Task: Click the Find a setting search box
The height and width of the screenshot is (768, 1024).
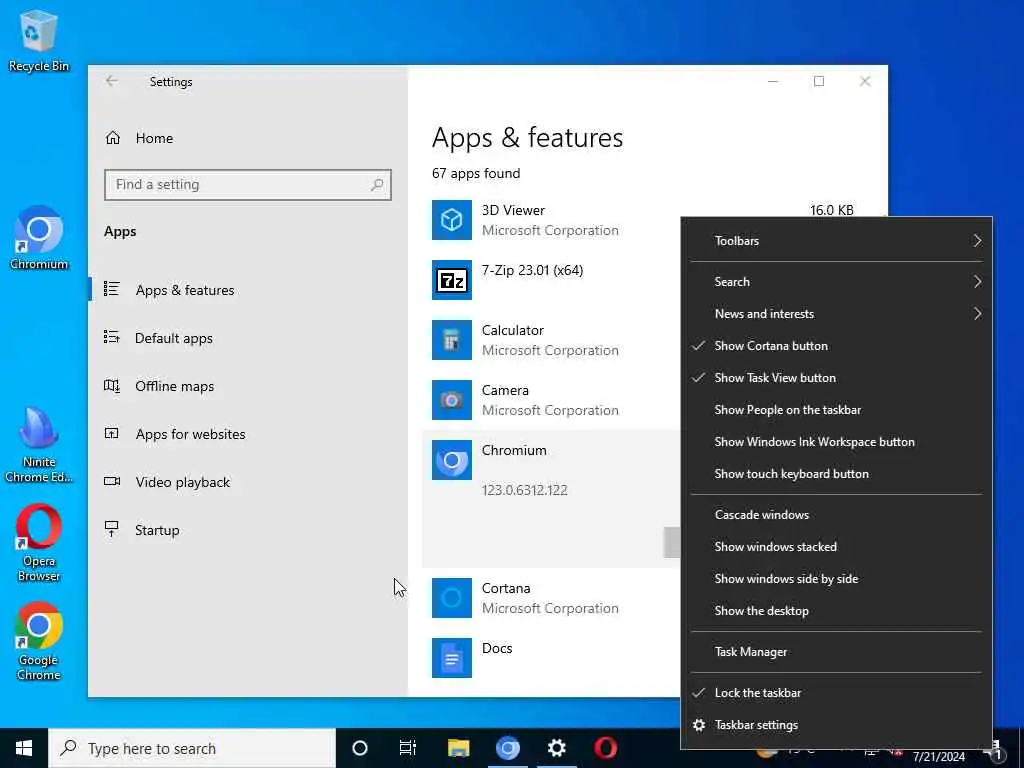Action: tap(248, 185)
